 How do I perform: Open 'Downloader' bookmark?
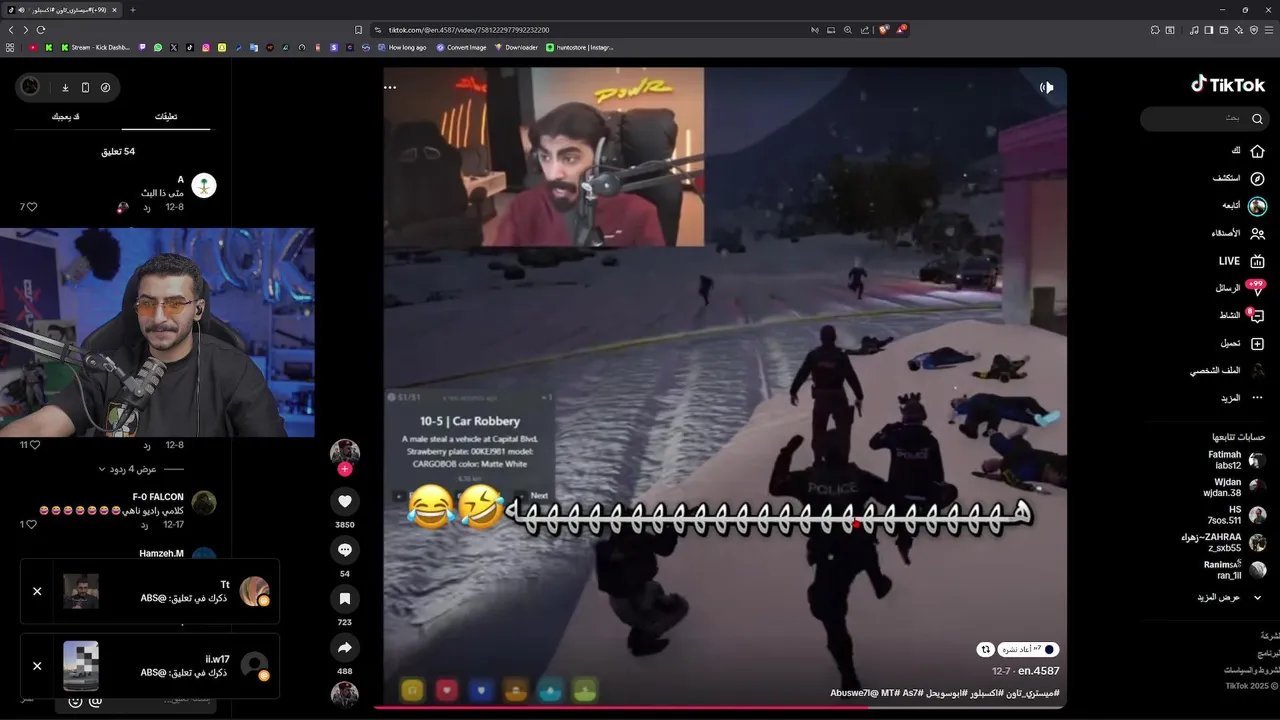(x=516, y=47)
